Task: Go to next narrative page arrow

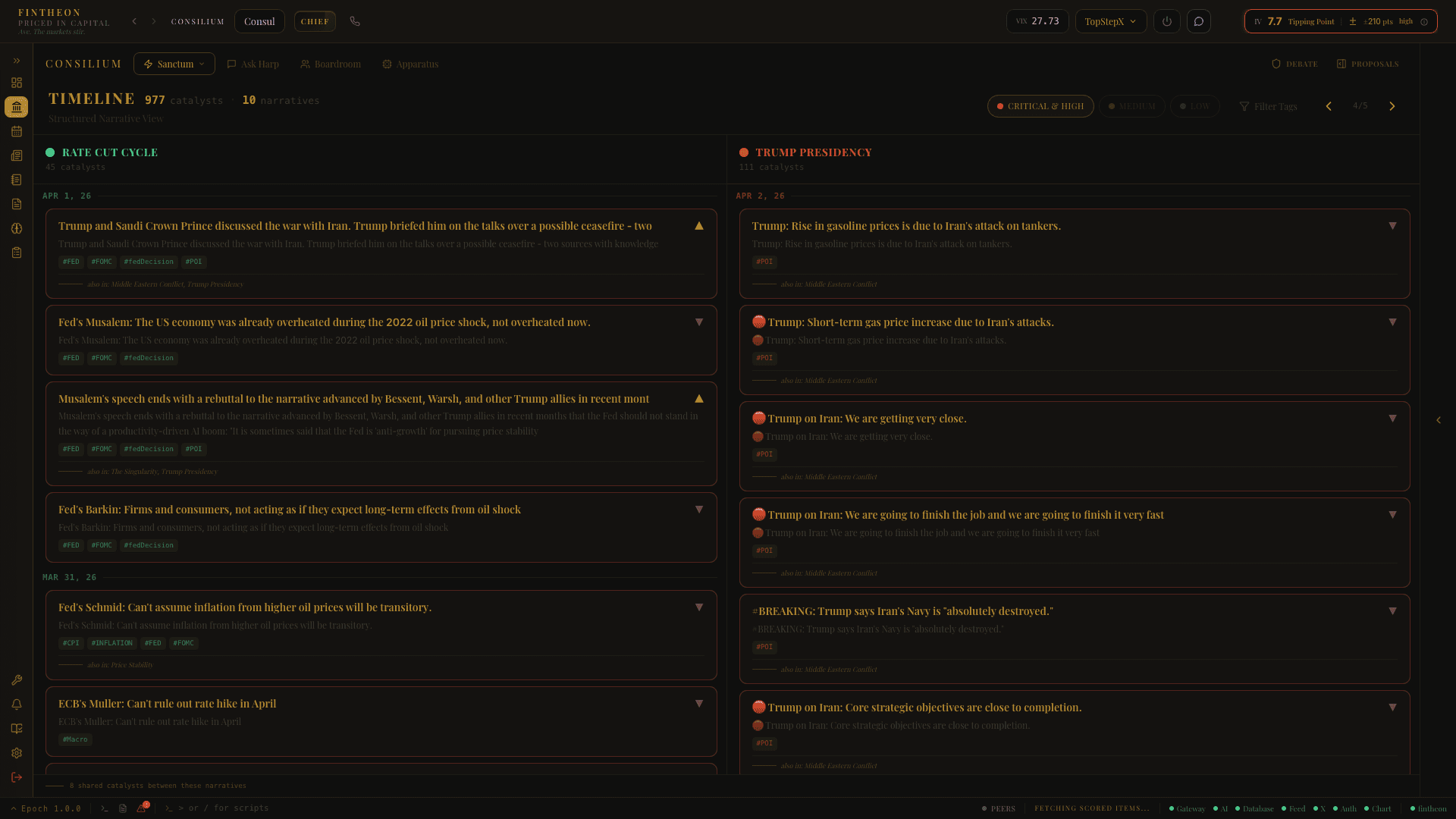Action: 1392,106
